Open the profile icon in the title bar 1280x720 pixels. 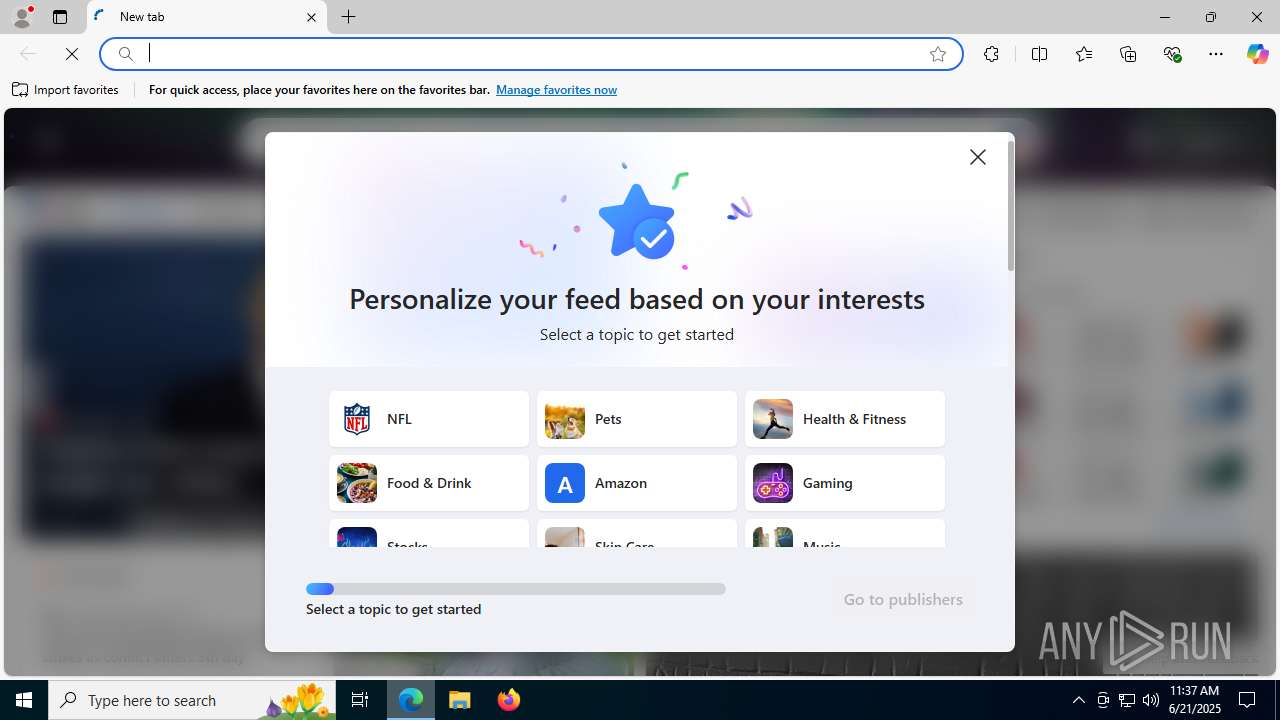pyautogui.click(x=22, y=17)
